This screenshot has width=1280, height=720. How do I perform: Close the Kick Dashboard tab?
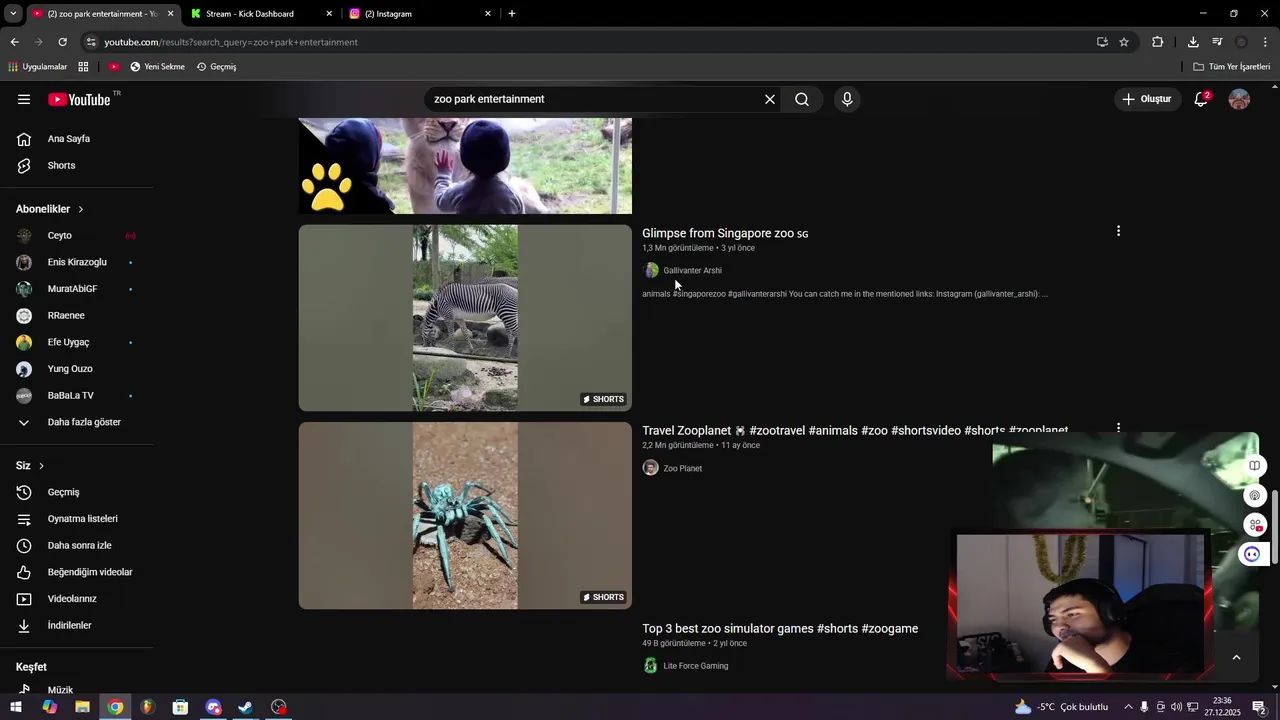coord(329,14)
